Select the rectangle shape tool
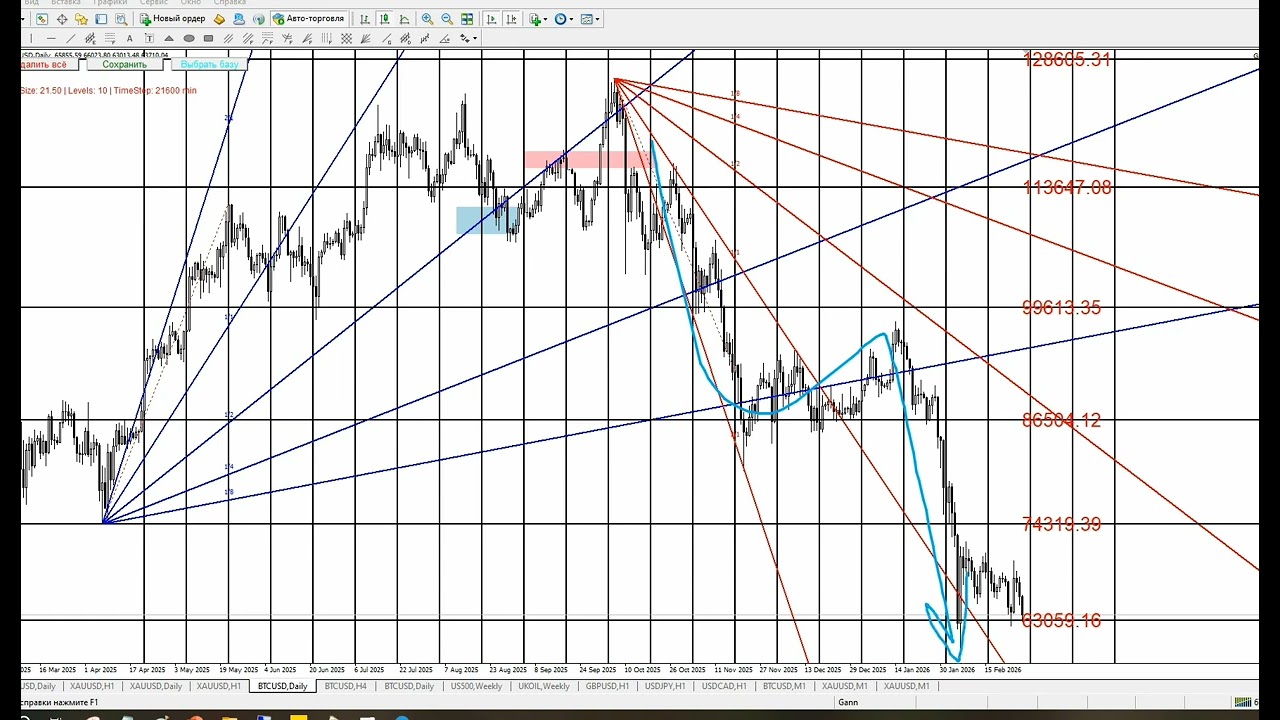1280x720 pixels. tap(208, 38)
